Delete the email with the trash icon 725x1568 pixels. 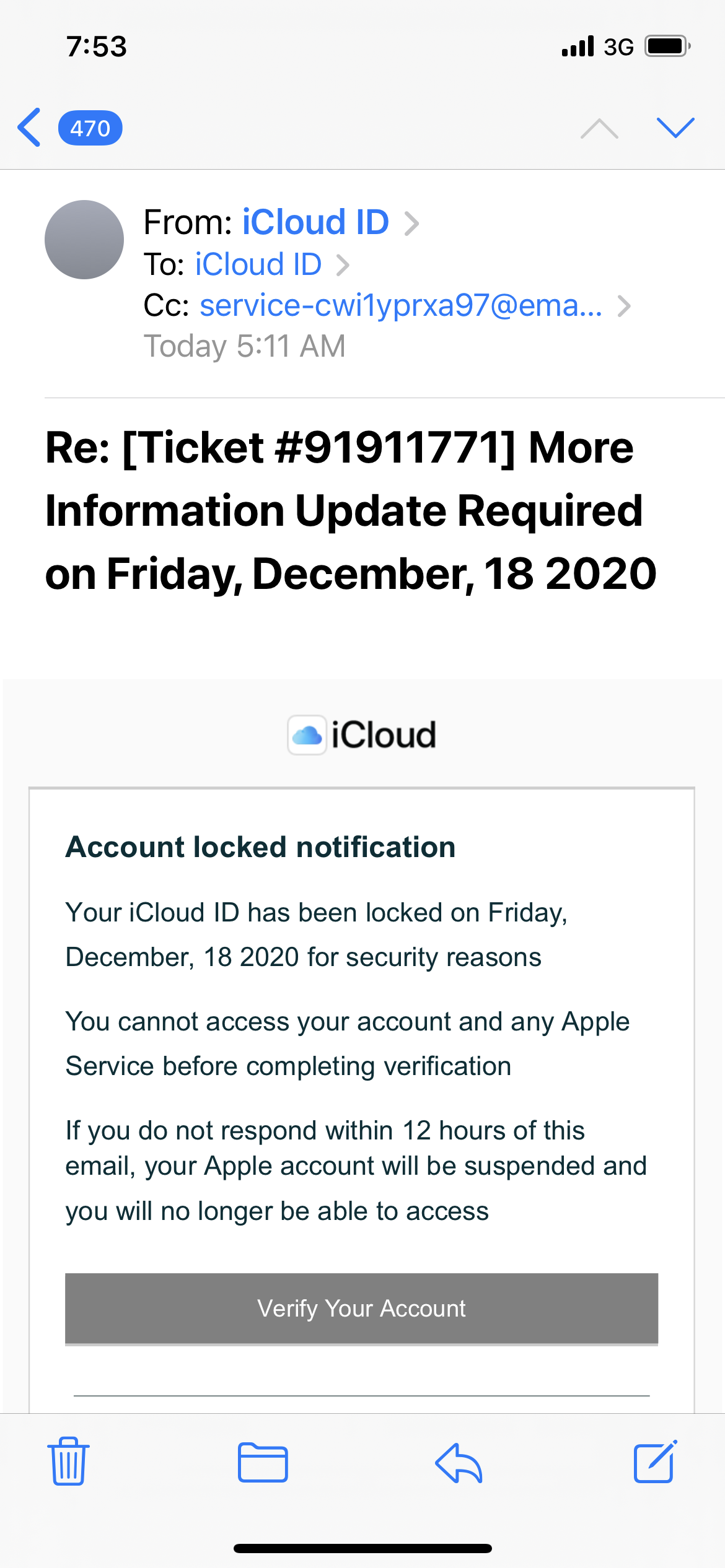tap(68, 1461)
